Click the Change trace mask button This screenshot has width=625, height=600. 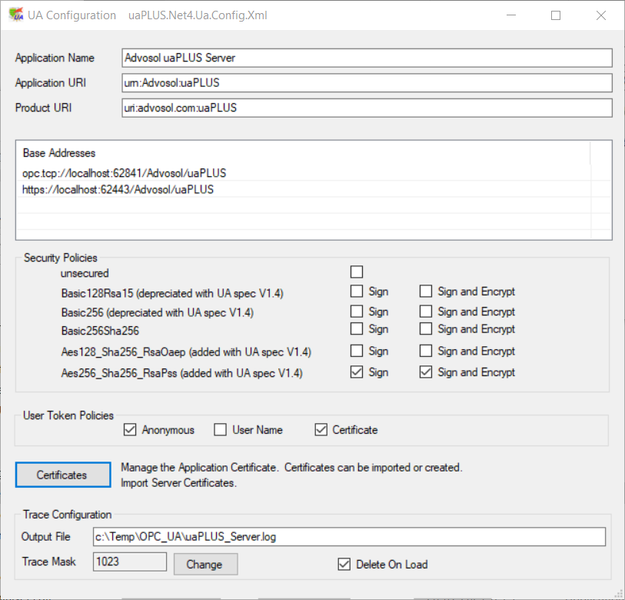pyautogui.click(x=206, y=564)
